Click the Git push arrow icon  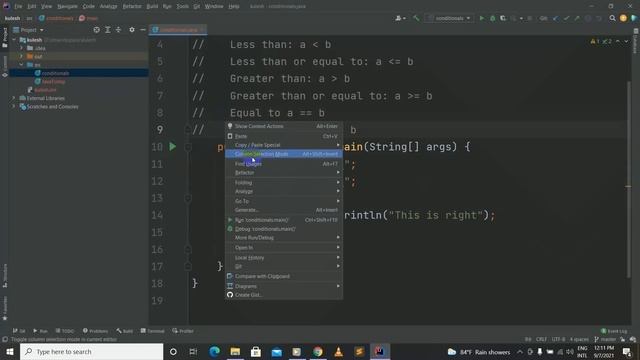pyautogui.click(x=577, y=18)
